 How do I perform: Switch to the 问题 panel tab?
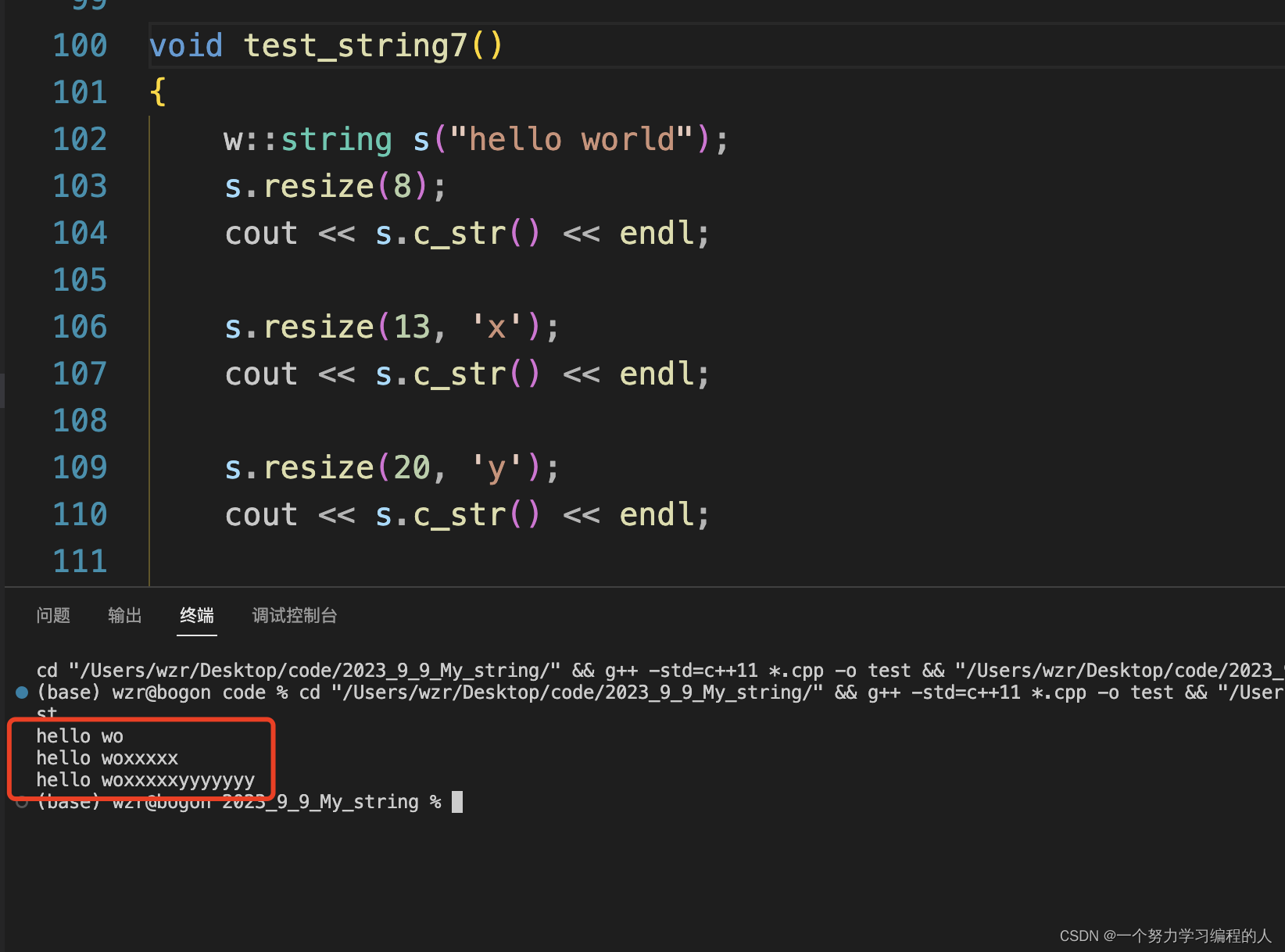[53, 615]
